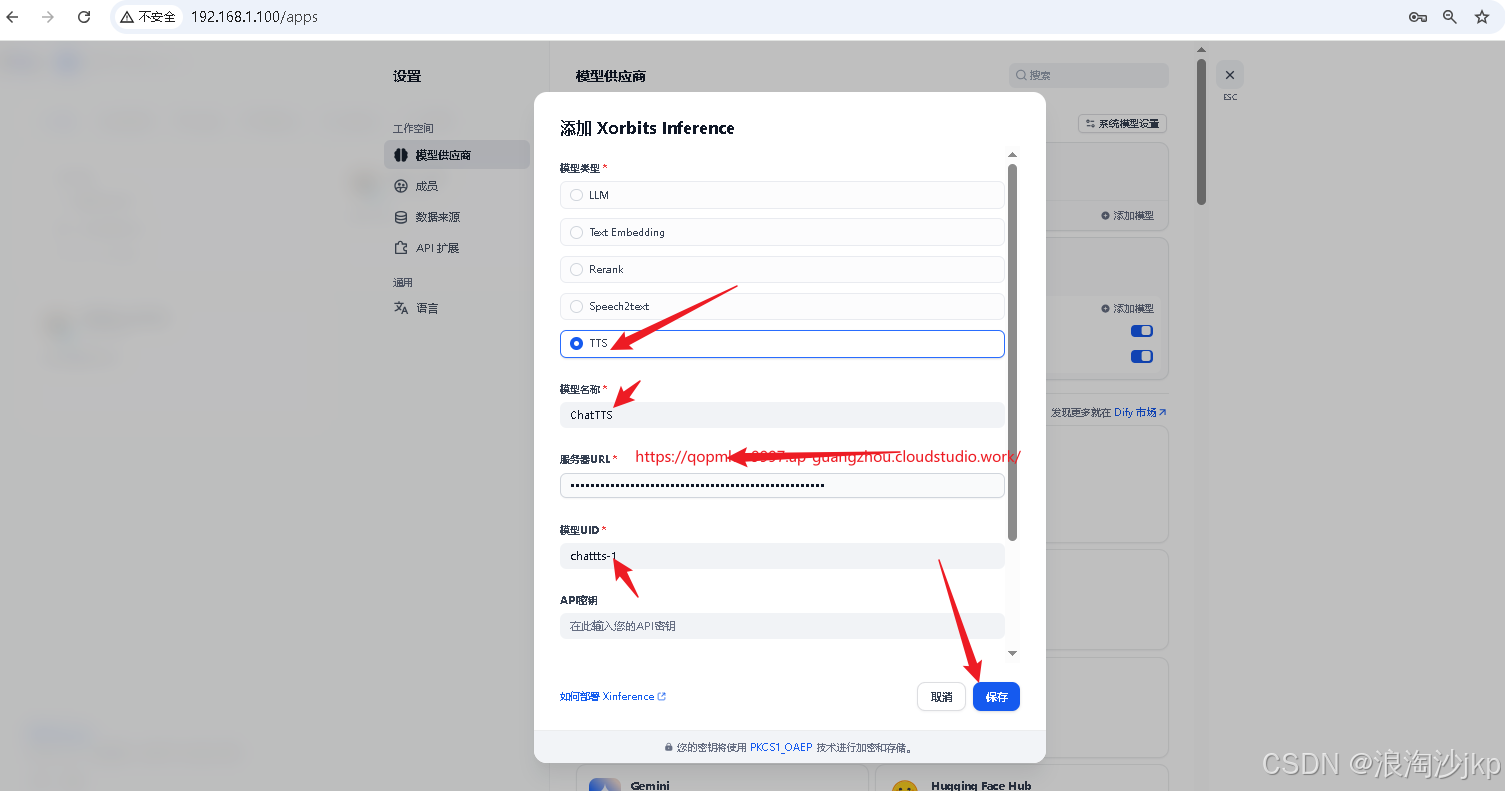Click the lower 添加模型 button
1505x791 pixels.
point(1127,309)
